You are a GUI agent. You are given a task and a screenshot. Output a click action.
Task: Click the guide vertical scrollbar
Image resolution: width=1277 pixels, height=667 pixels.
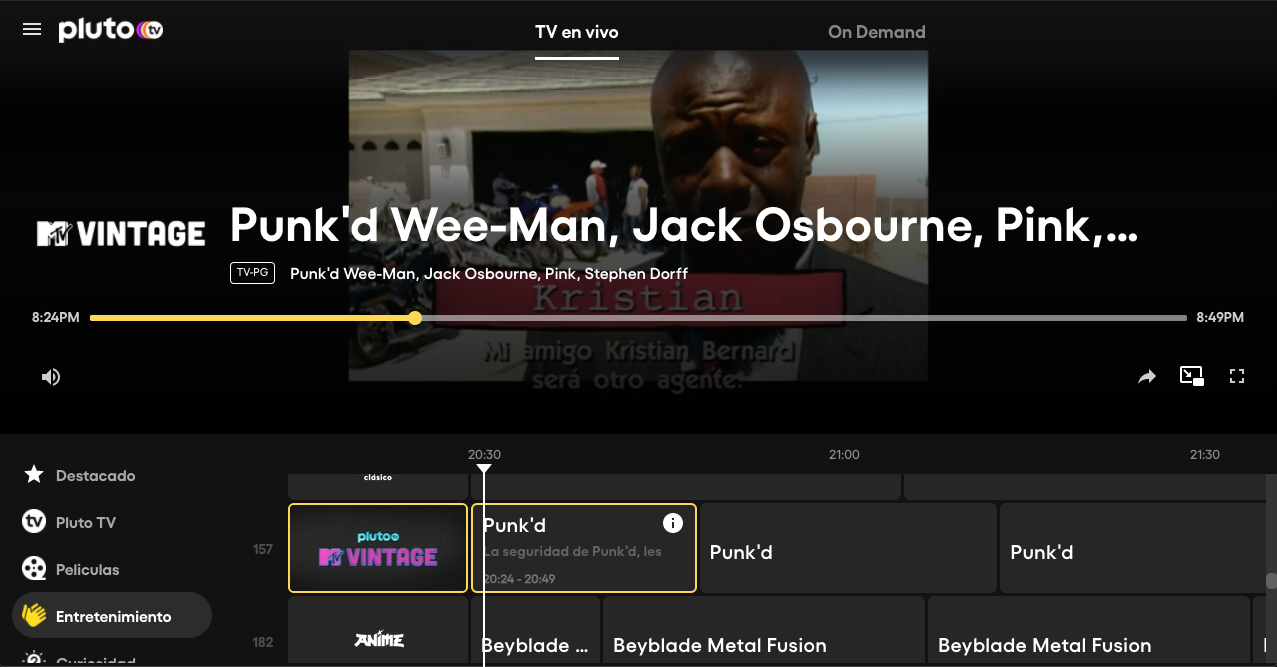1271,580
